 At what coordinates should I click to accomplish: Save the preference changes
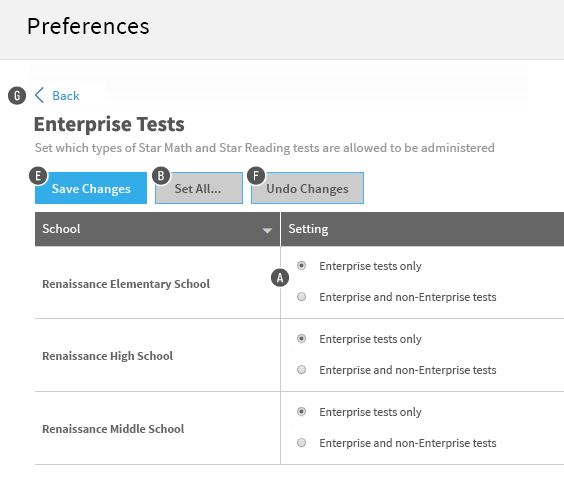(91, 188)
